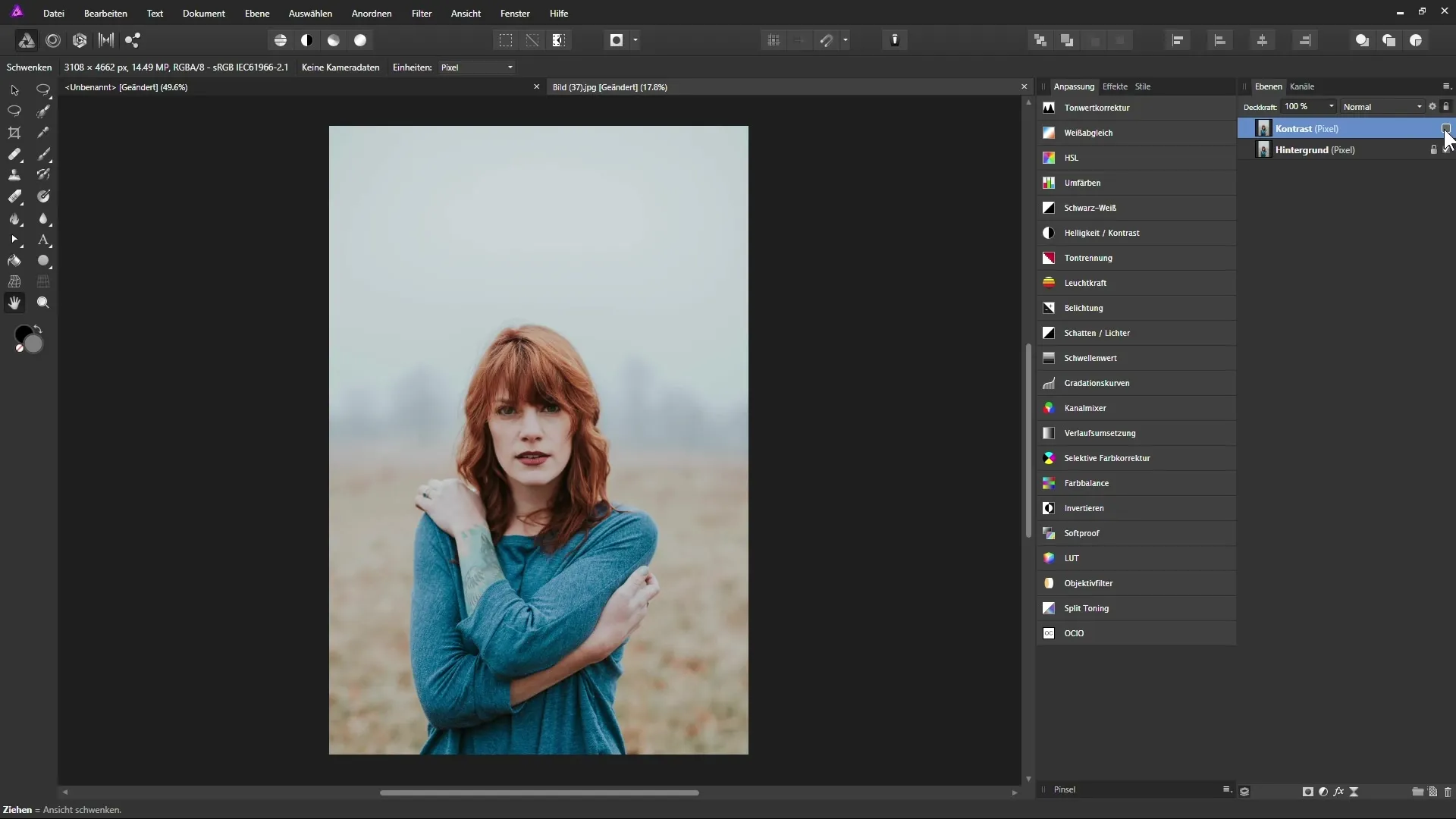Toggle the layer lock beside blend mode
This screenshot has height=819, width=1456.
click(1446, 107)
